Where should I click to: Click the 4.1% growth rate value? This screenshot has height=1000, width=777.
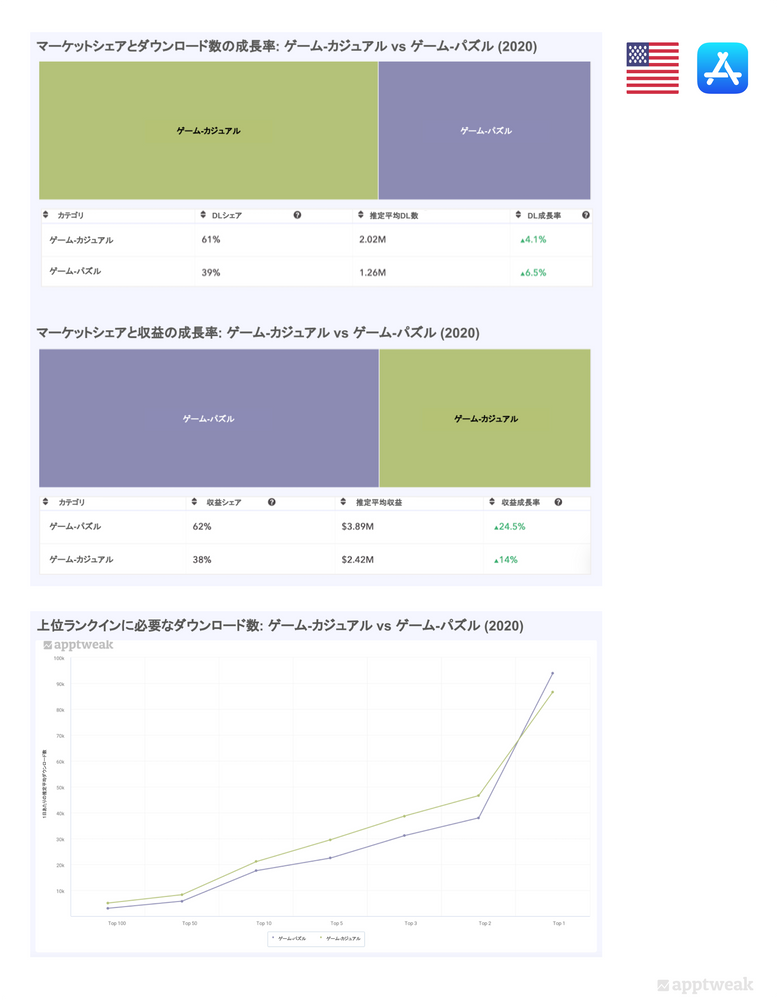[x=533, y=240]
